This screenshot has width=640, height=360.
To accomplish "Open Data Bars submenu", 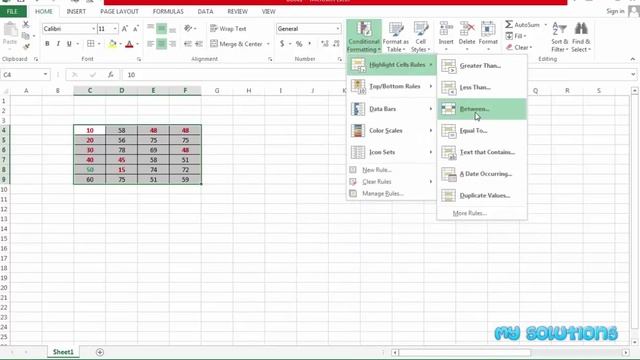I will (391, 109).
